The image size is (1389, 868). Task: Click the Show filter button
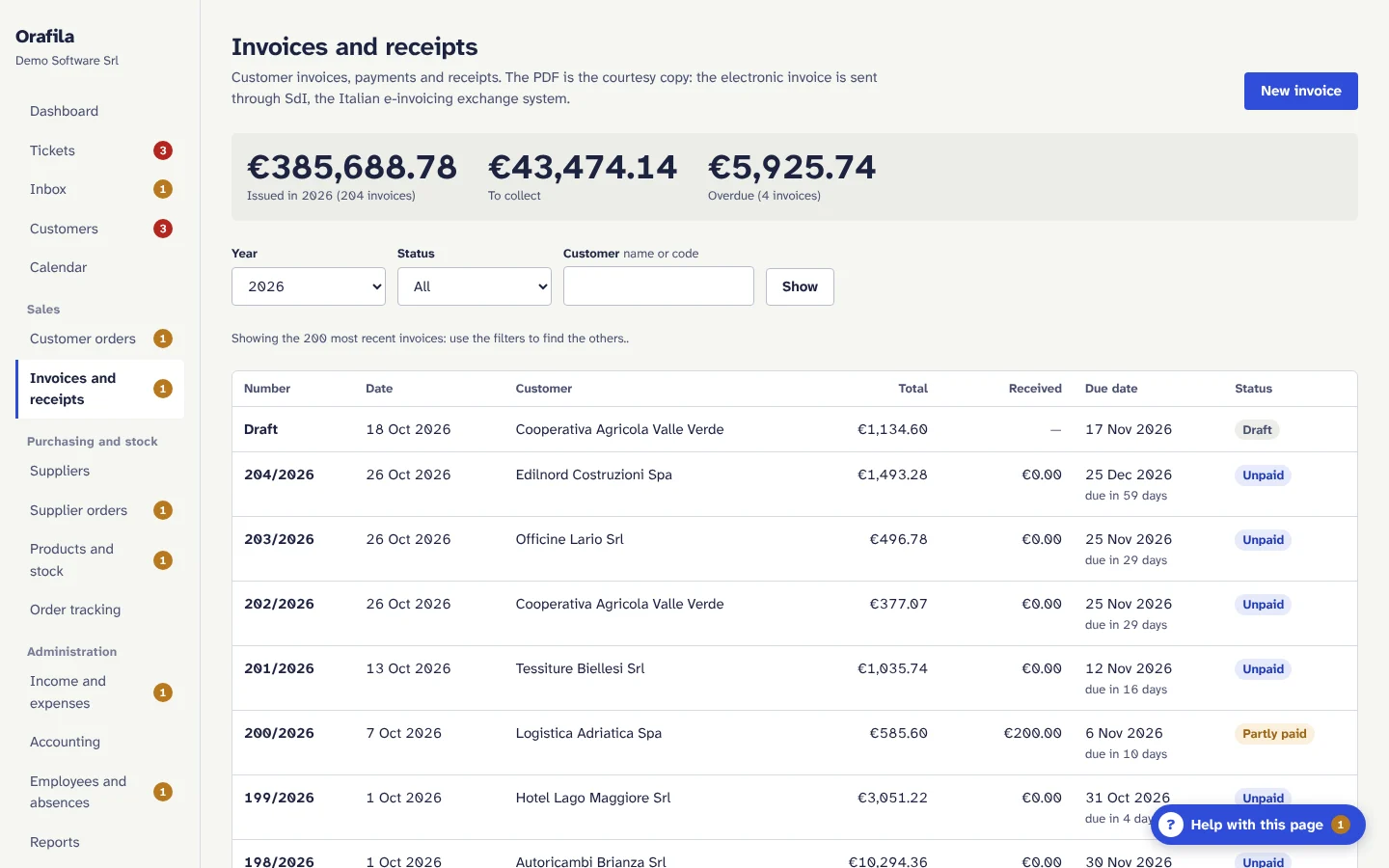tap(800, 286)
